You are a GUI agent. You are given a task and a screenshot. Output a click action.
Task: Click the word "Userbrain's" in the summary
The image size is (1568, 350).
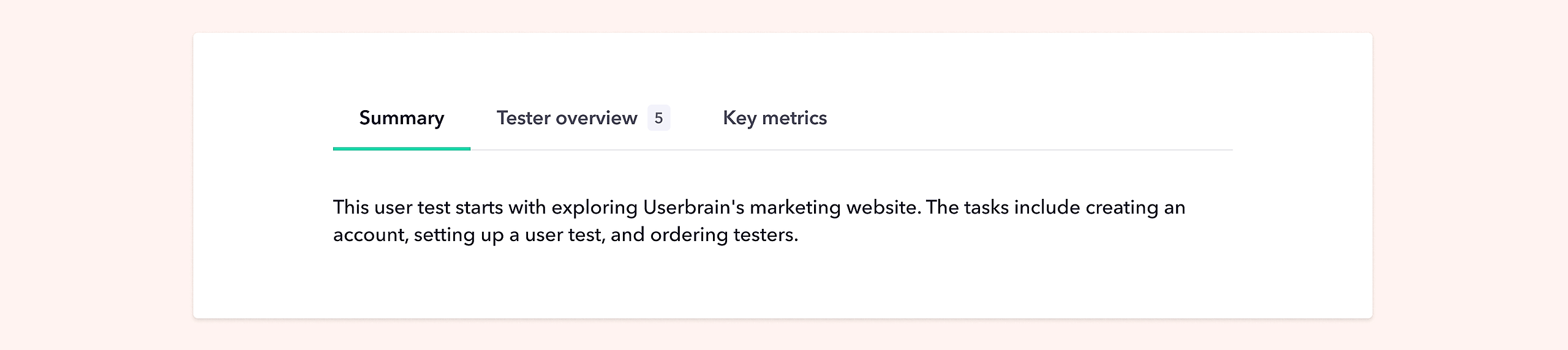(x=693, y=207)
